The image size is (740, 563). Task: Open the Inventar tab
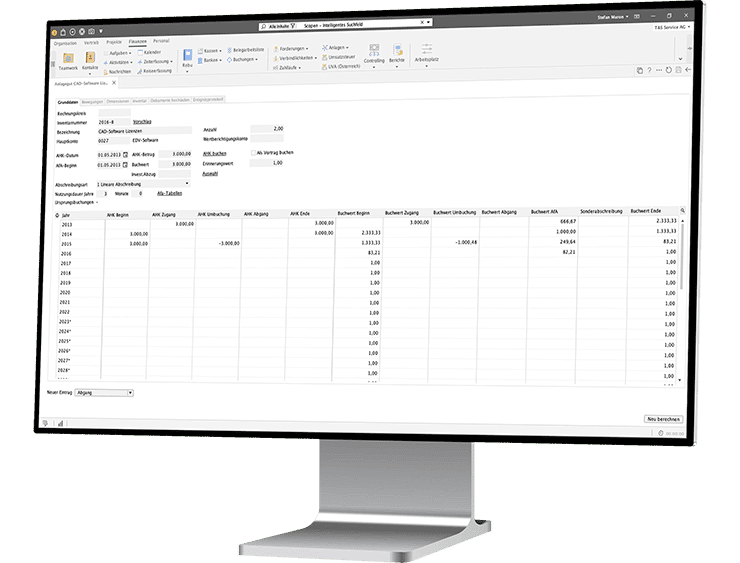(x=139, y=101)
